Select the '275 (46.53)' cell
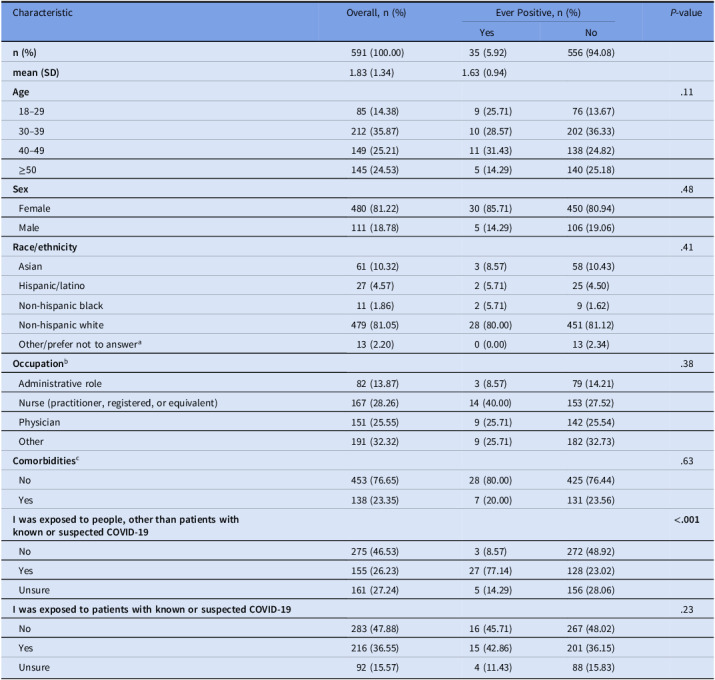715x680 pixels. [x=375, y=551]
